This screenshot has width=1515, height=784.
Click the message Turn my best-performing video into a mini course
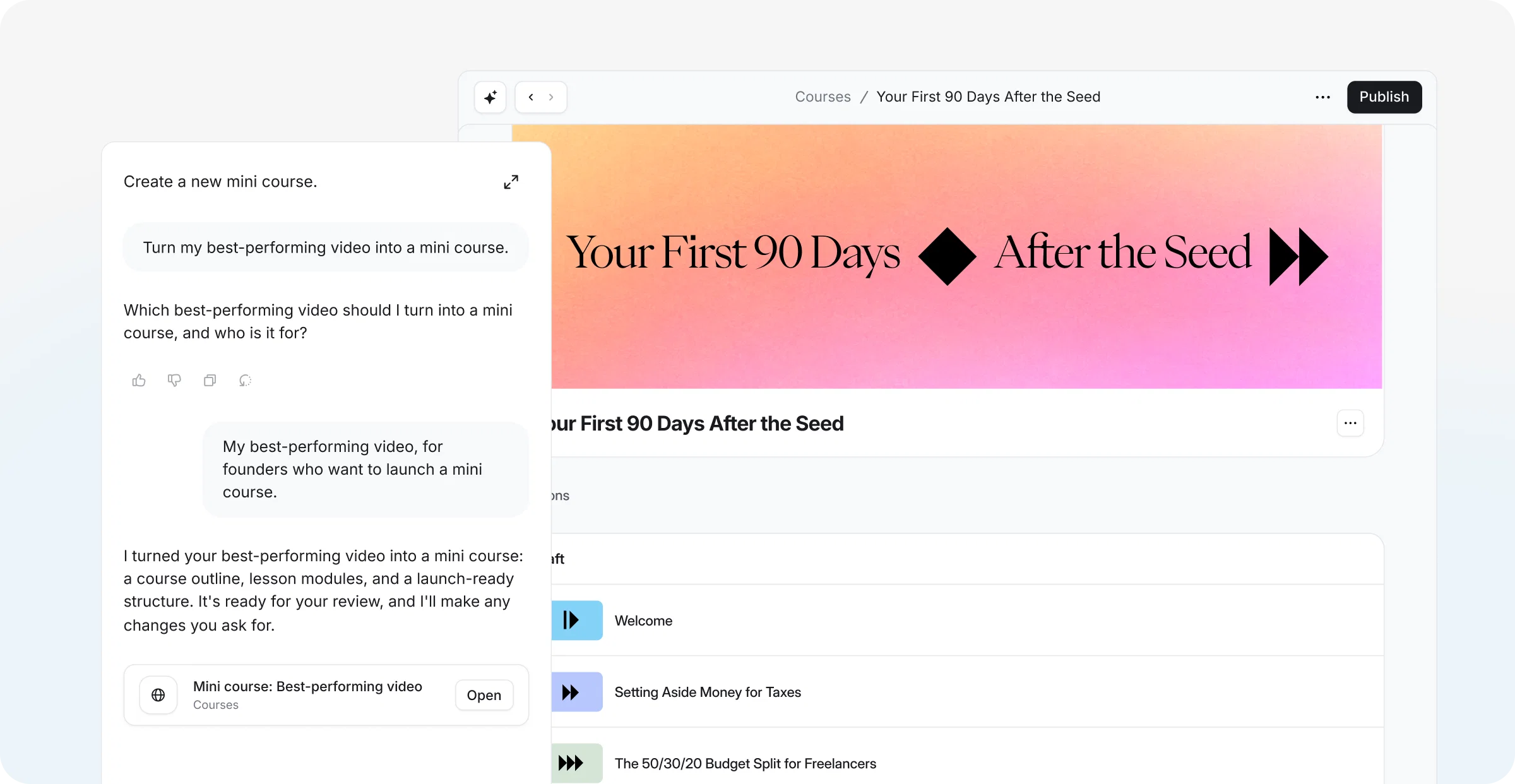[x=326, y=247]
